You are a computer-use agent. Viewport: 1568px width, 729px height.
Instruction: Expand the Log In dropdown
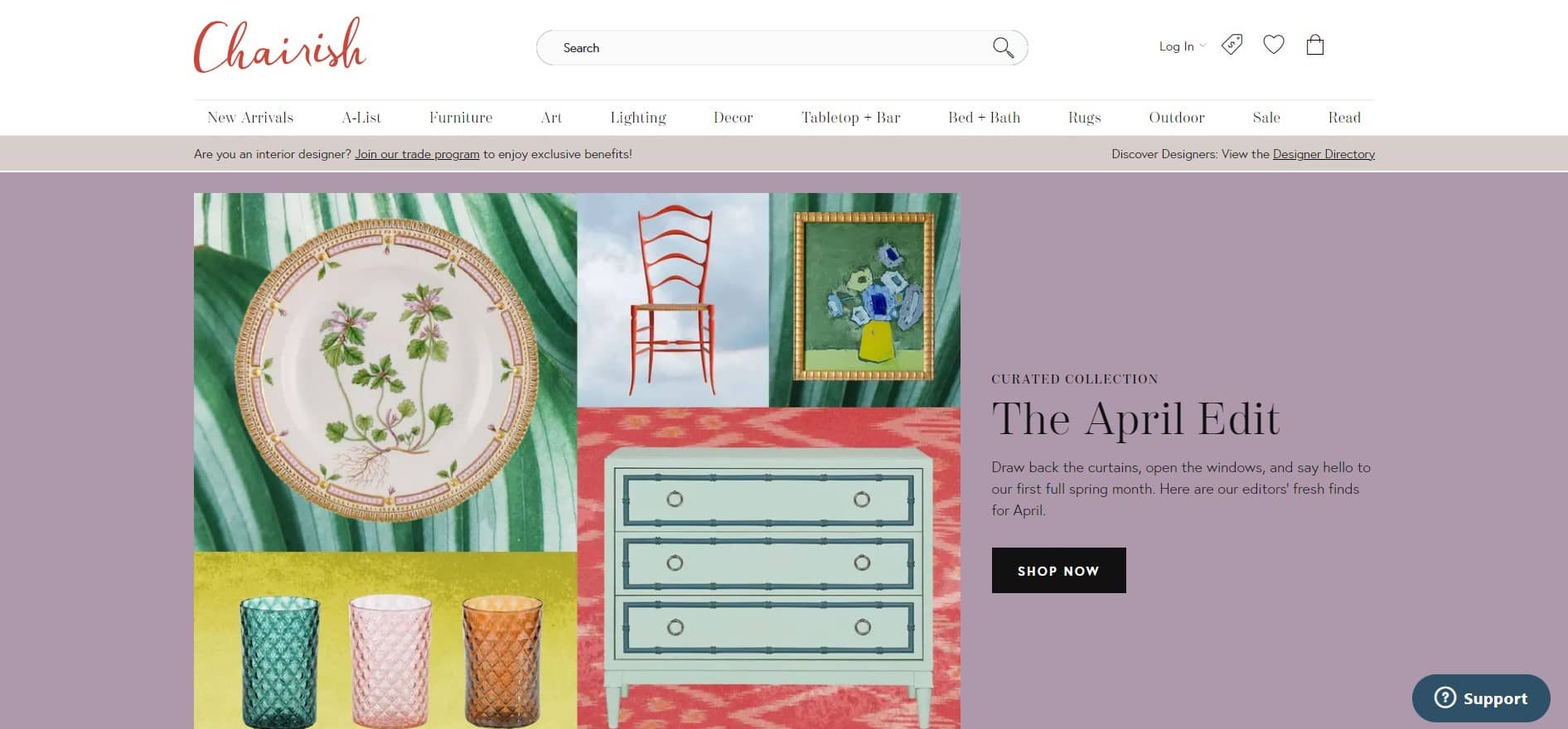pos(1183,46)
